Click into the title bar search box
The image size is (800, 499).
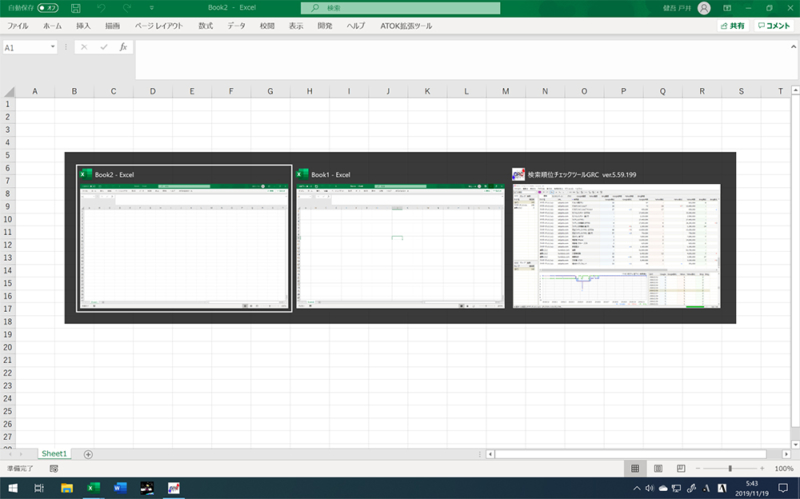(x=400, y=8)
